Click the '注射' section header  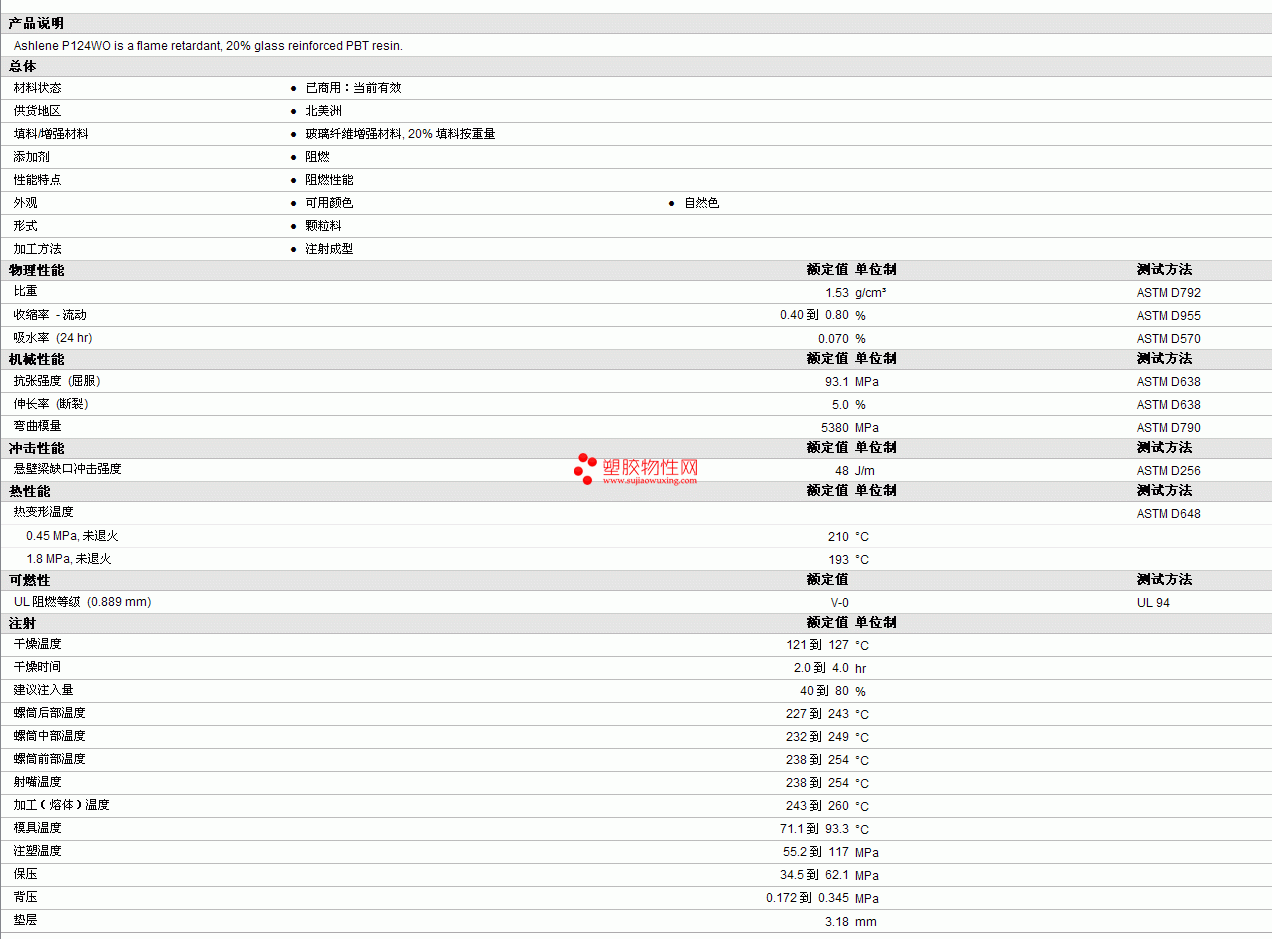pos(22,623)
